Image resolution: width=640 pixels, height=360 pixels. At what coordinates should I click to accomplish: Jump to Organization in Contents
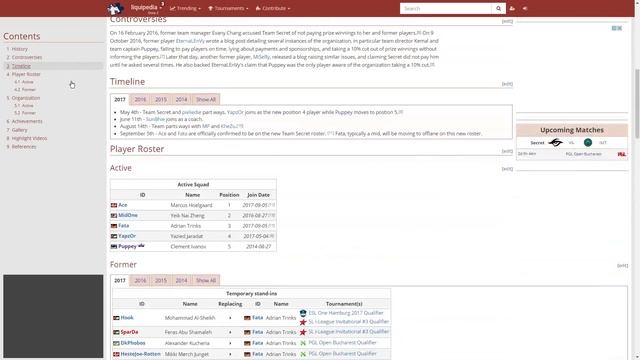(26, 98)
